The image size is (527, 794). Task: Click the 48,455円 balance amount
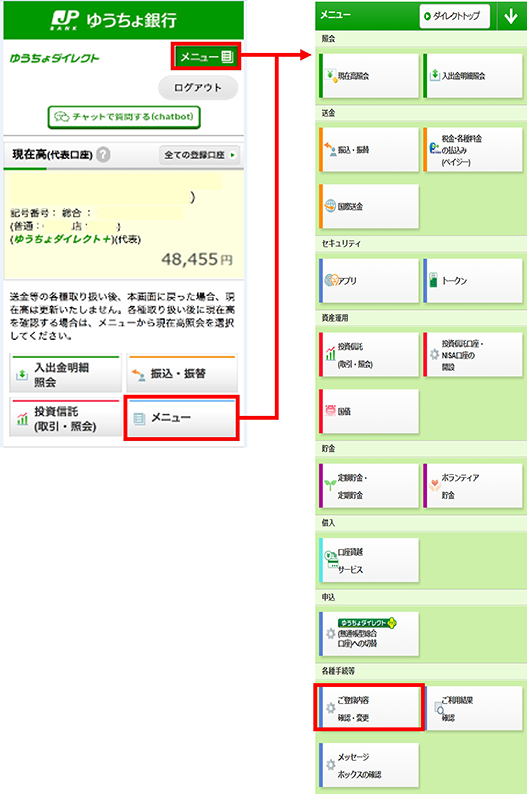(x=197, y=259)
